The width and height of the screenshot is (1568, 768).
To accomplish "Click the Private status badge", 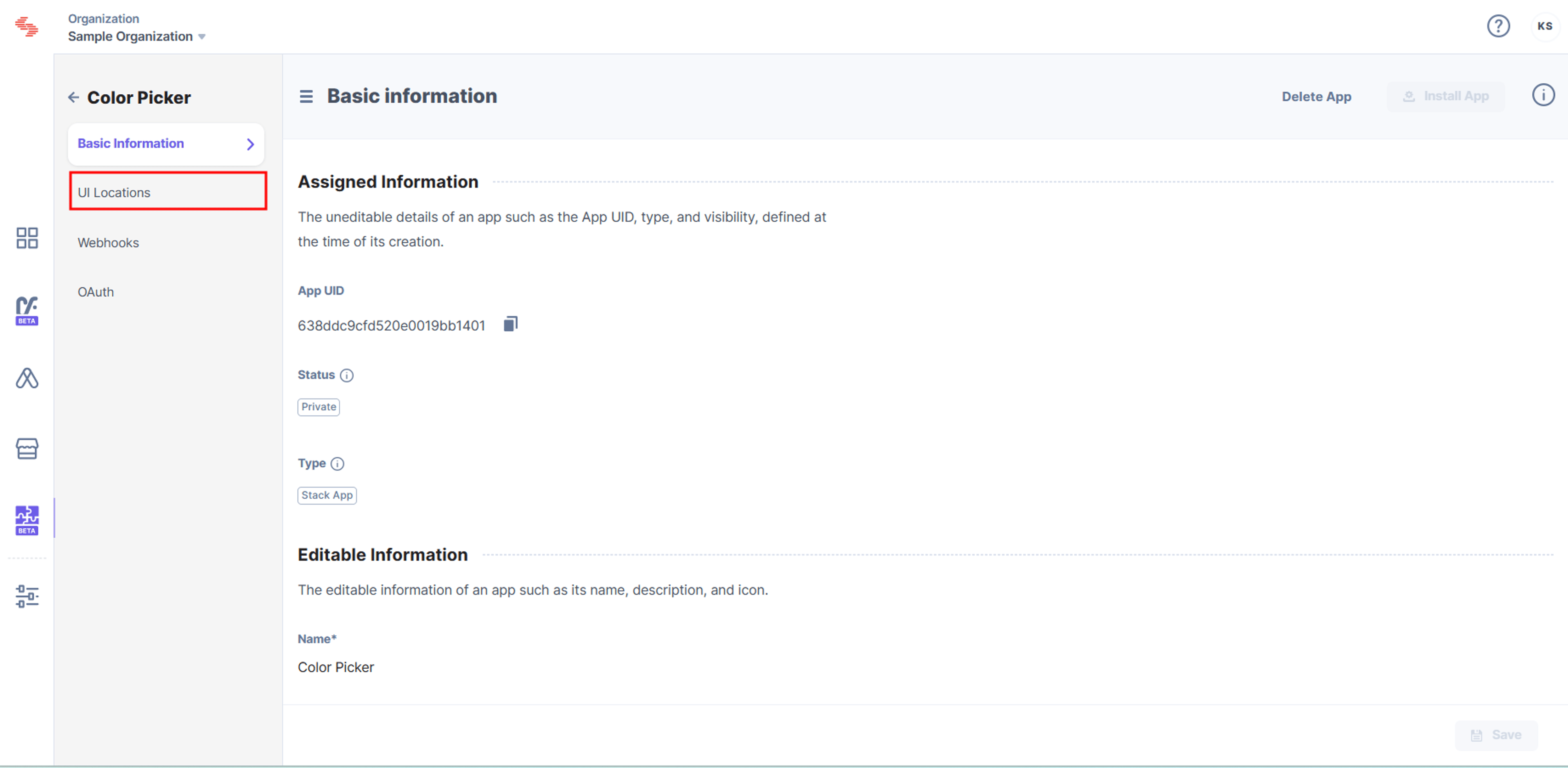I will 318,407.
